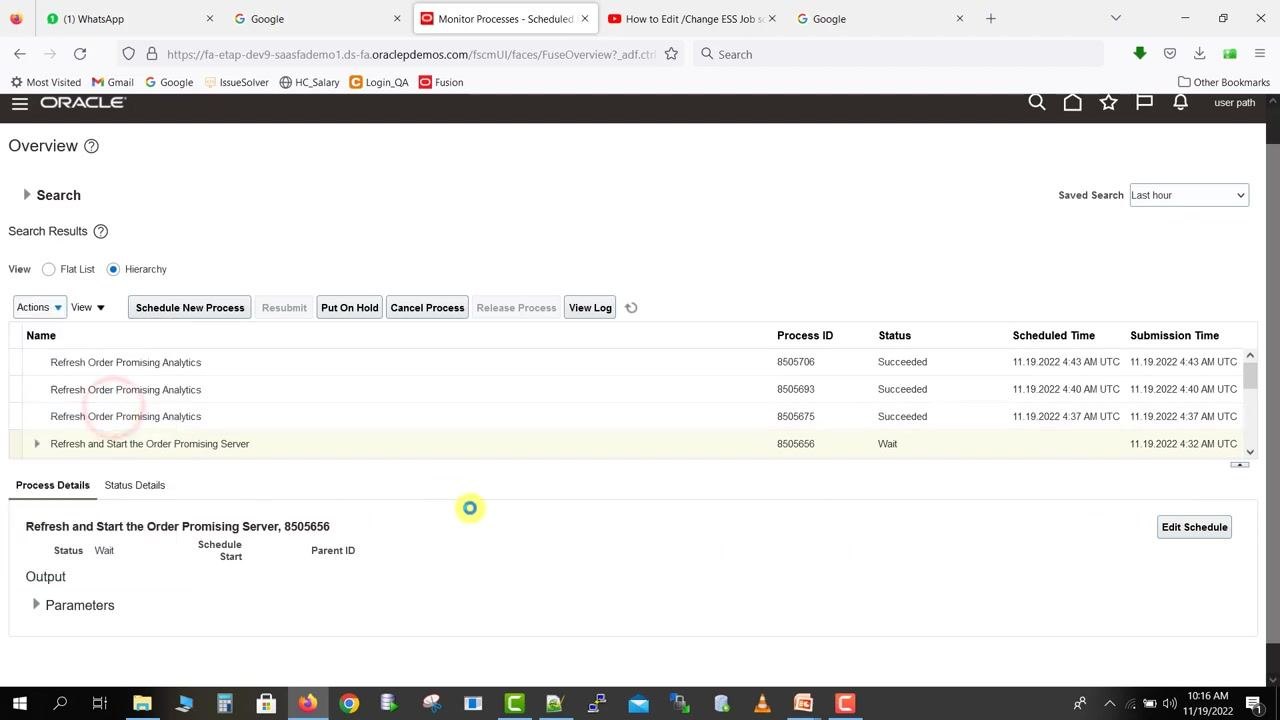Click the Edit Schedule button

(x=1194, y=527)
